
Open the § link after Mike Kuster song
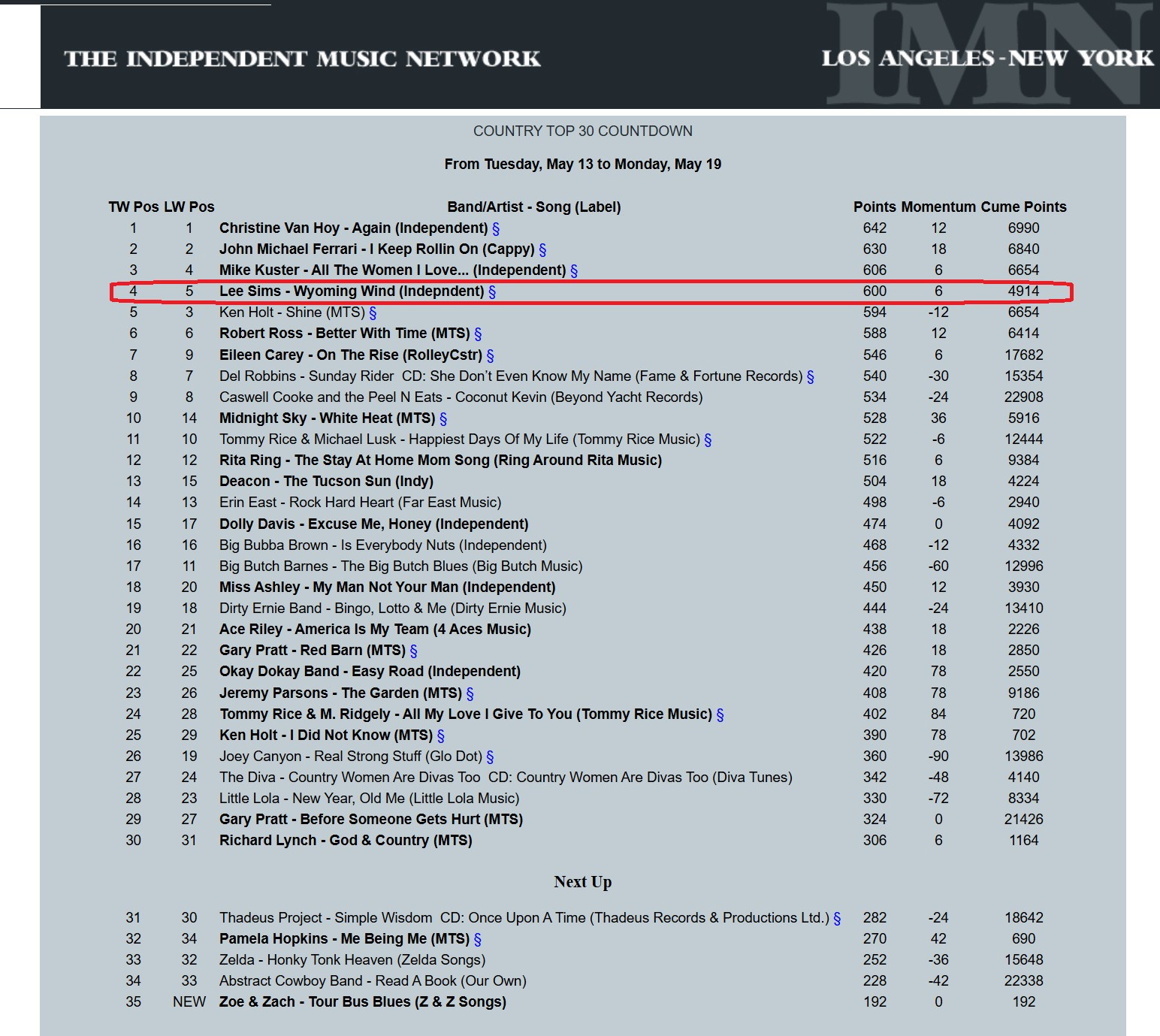(574, 270)
